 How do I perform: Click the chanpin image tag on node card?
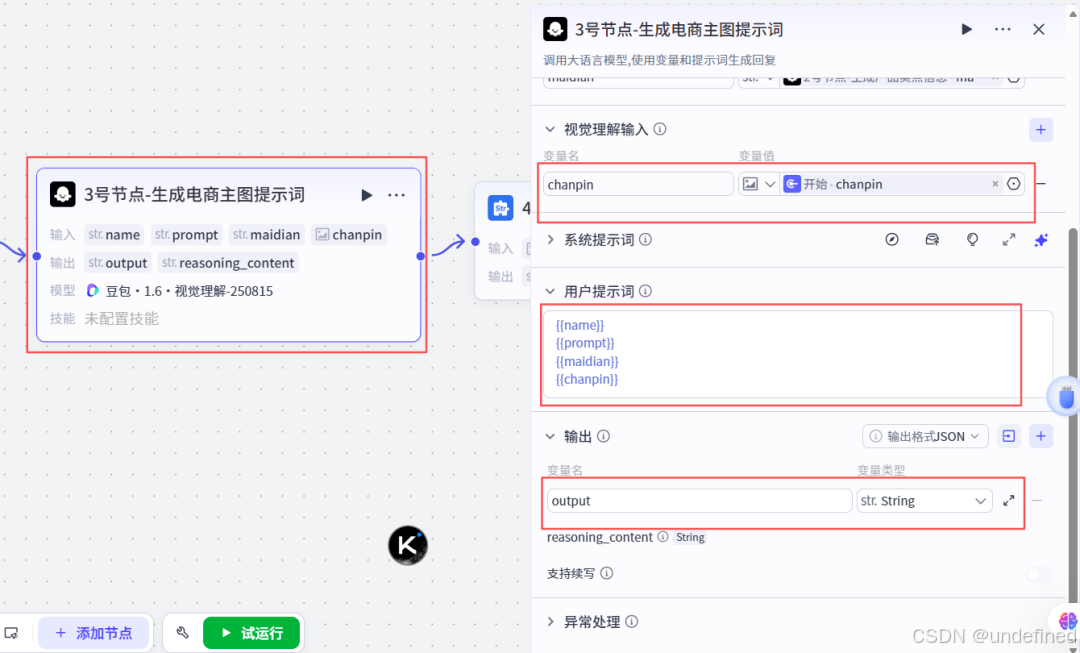click(349, 235)
